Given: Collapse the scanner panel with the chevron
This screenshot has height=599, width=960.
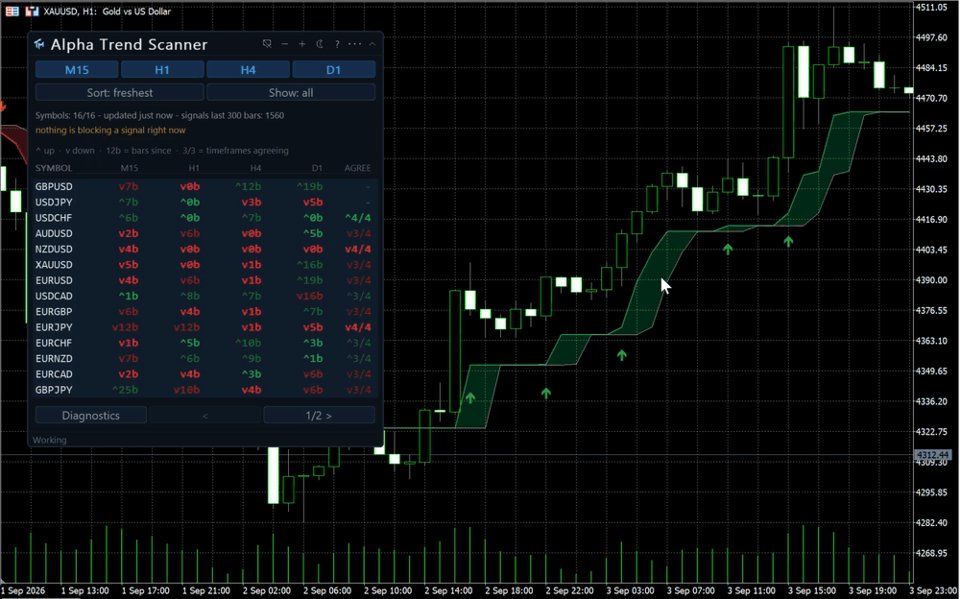Looking at the screenshot, I should coord(372,44).
